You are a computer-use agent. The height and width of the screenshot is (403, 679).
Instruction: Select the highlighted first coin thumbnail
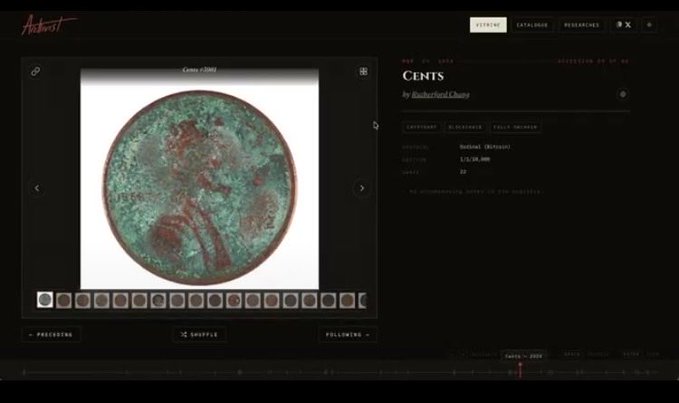pyautogui.click(x=45, y=300)
